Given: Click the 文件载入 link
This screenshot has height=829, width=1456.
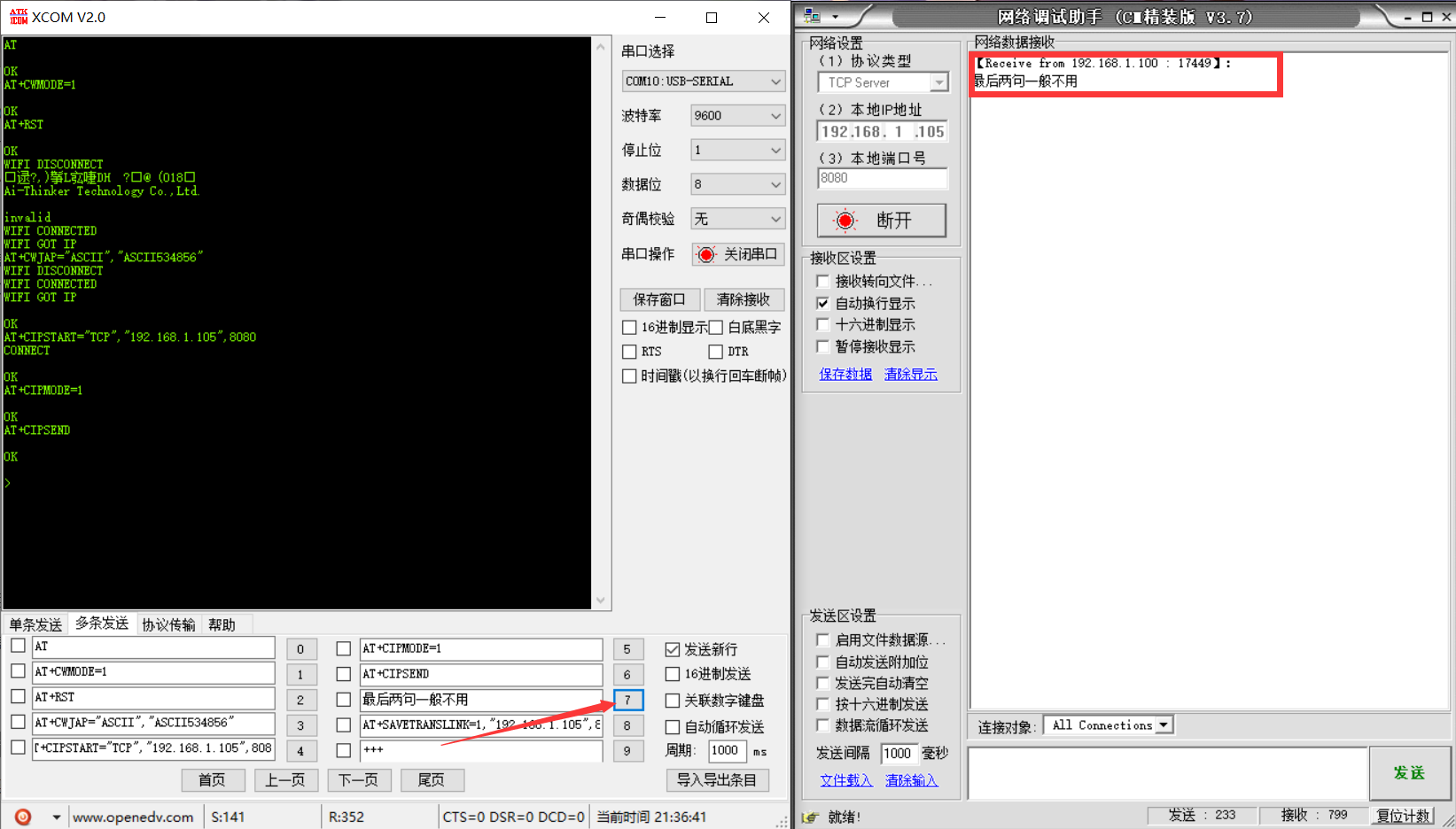Looking at the screenshot, I should click(845, 780).
